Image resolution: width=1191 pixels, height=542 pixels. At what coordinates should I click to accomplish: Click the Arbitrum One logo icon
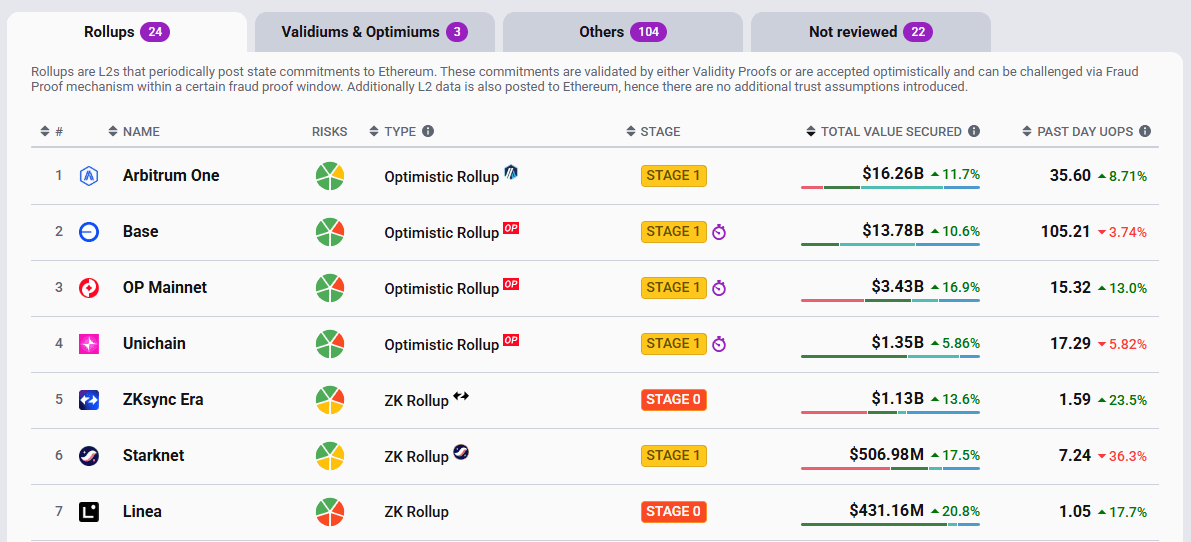click(89, 176)
